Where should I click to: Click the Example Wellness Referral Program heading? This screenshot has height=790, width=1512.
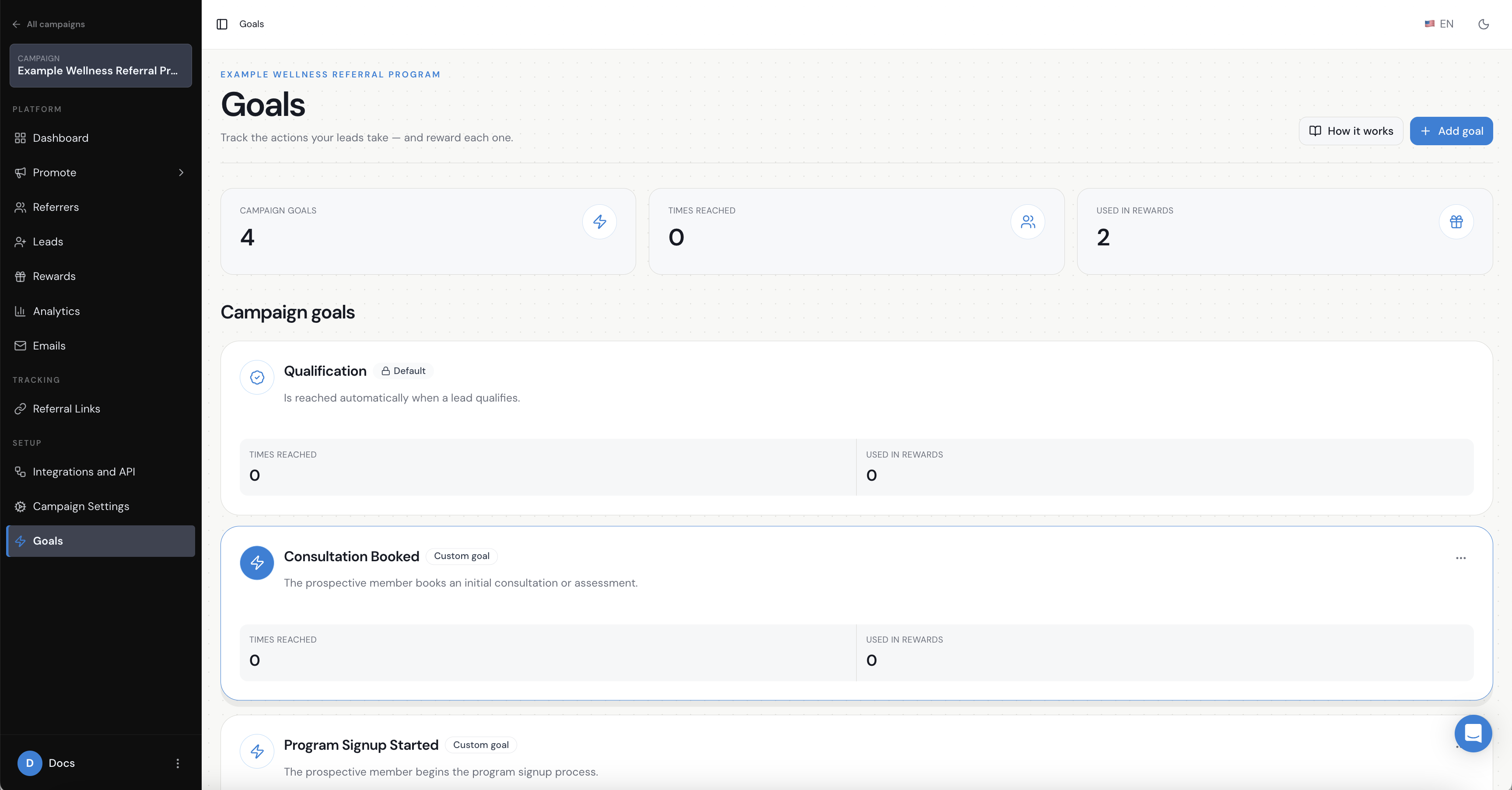[x=330, y=74]
